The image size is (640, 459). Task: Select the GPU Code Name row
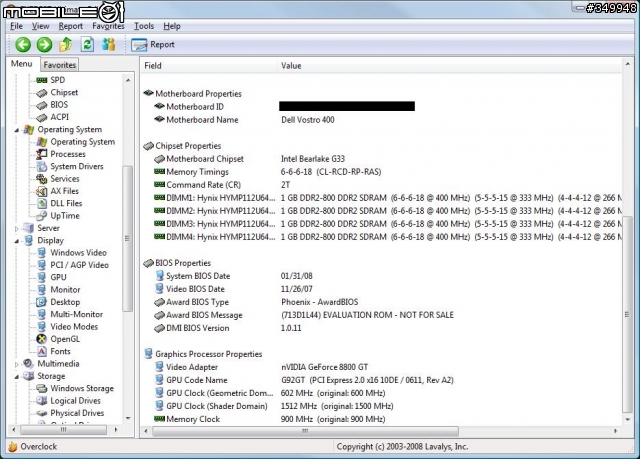(380, 380)
